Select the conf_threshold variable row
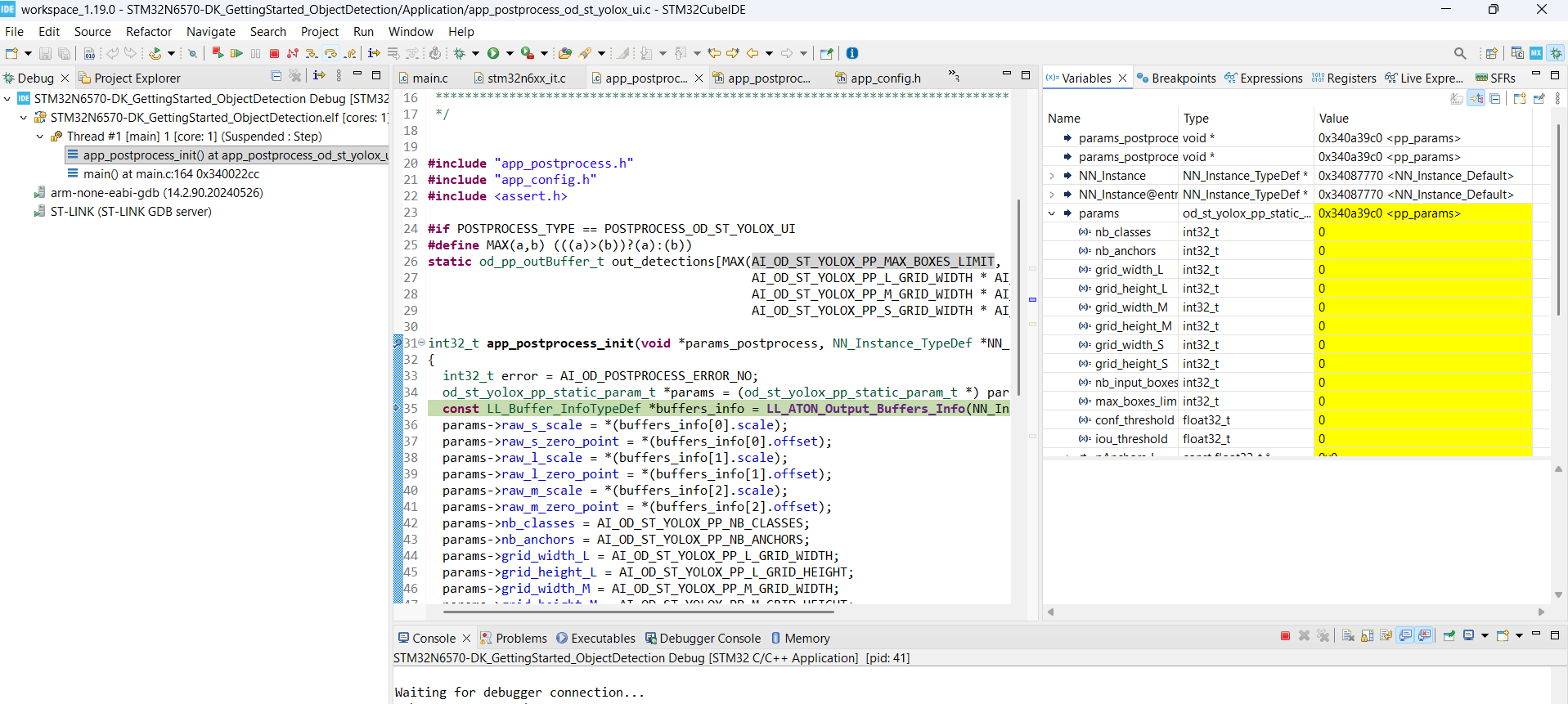Viewport: 1568px width, 704px height. click(1134, 420)
